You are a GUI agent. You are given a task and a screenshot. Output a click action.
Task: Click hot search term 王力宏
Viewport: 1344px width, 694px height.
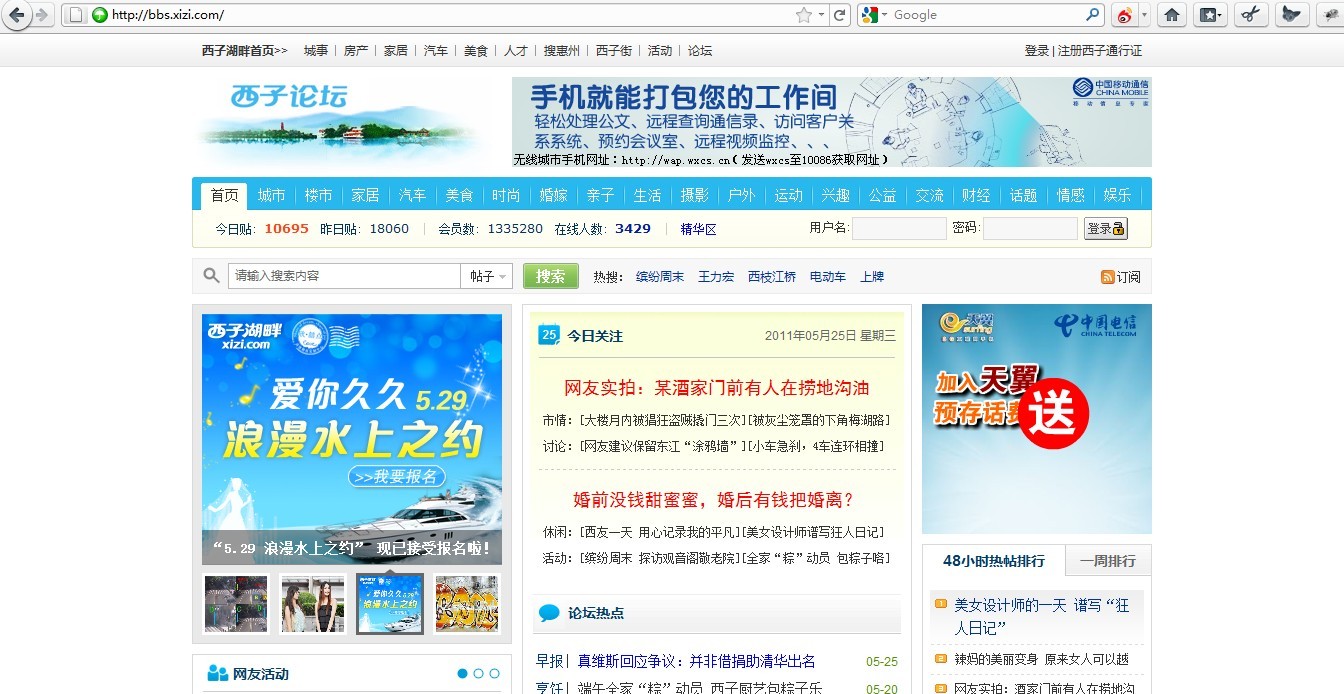tap(716, 277)
